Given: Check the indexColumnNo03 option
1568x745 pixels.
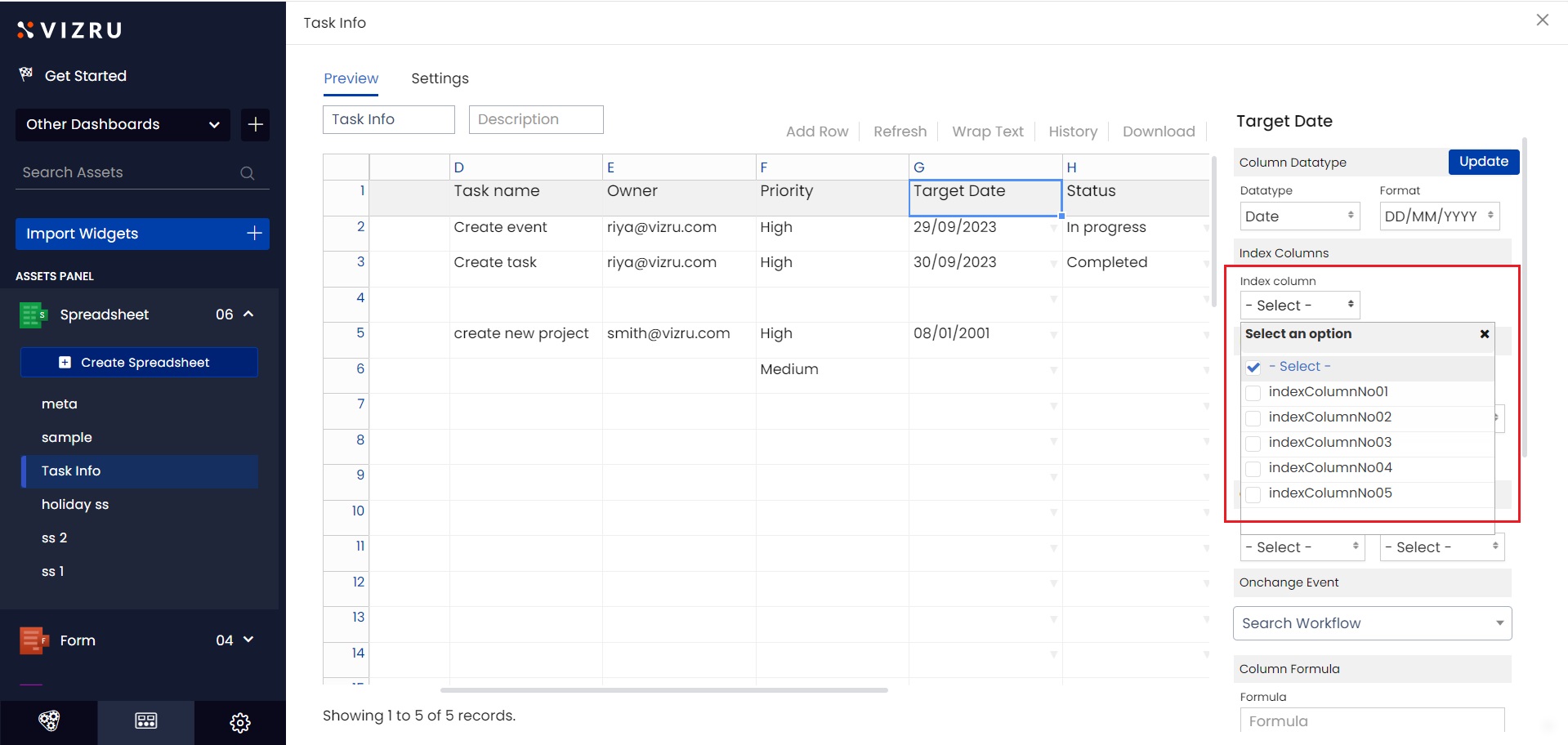Looking at the screenshot, I should coord(1253,444).
